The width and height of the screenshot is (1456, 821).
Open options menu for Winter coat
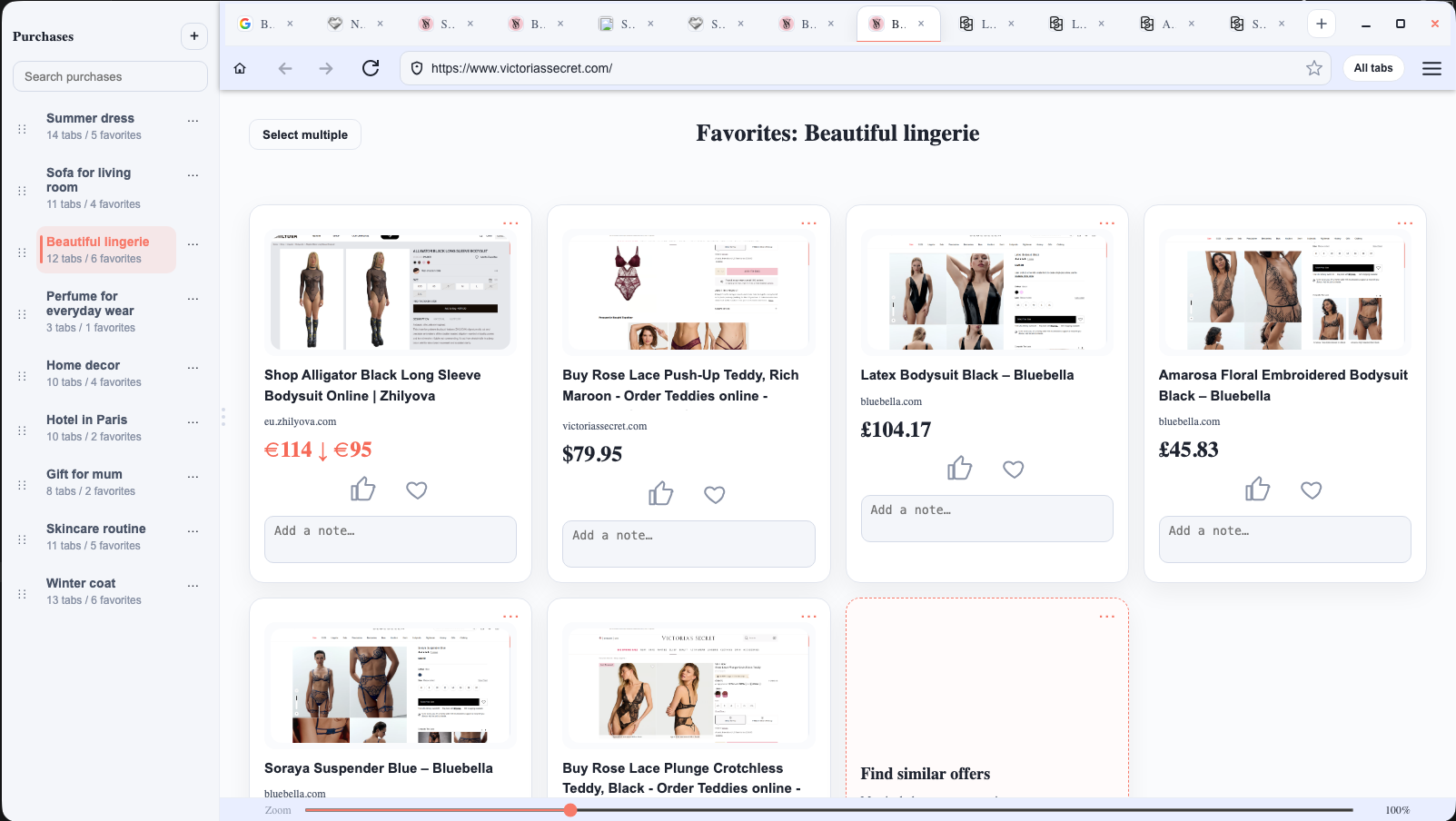pos(193,585)
